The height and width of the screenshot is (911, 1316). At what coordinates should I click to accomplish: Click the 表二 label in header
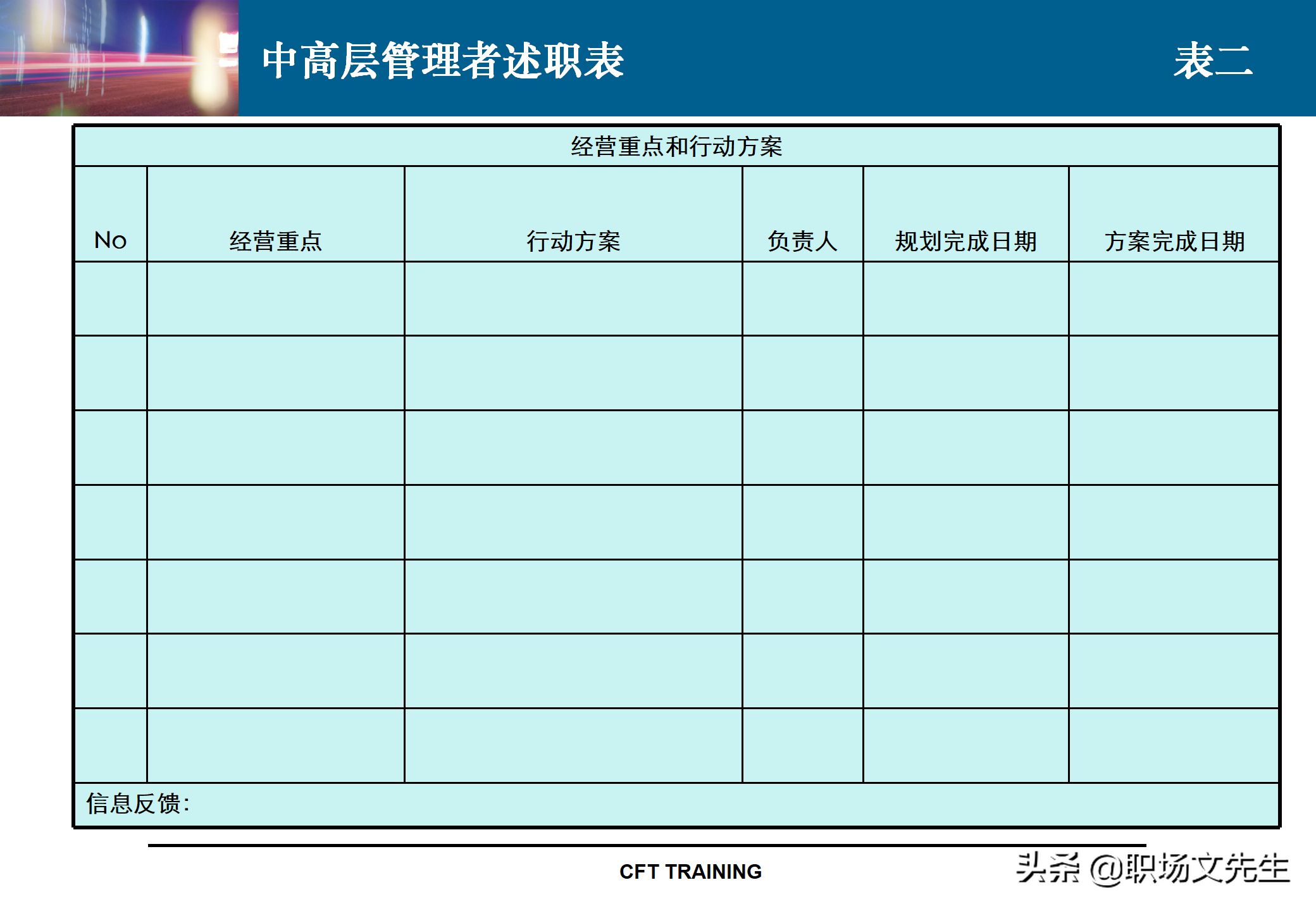pyautogui.click(x=1212, y=61)
